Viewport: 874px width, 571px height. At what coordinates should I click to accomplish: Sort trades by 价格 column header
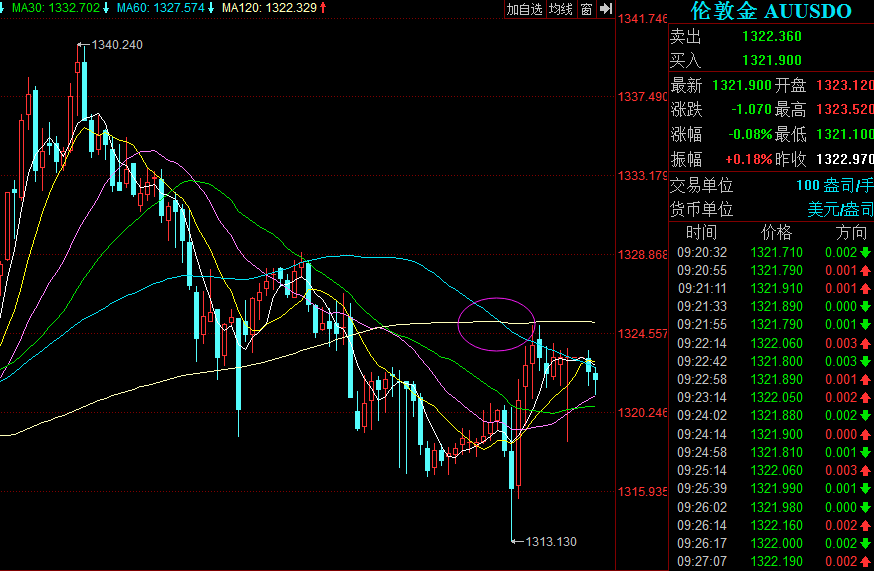point(776,233)
